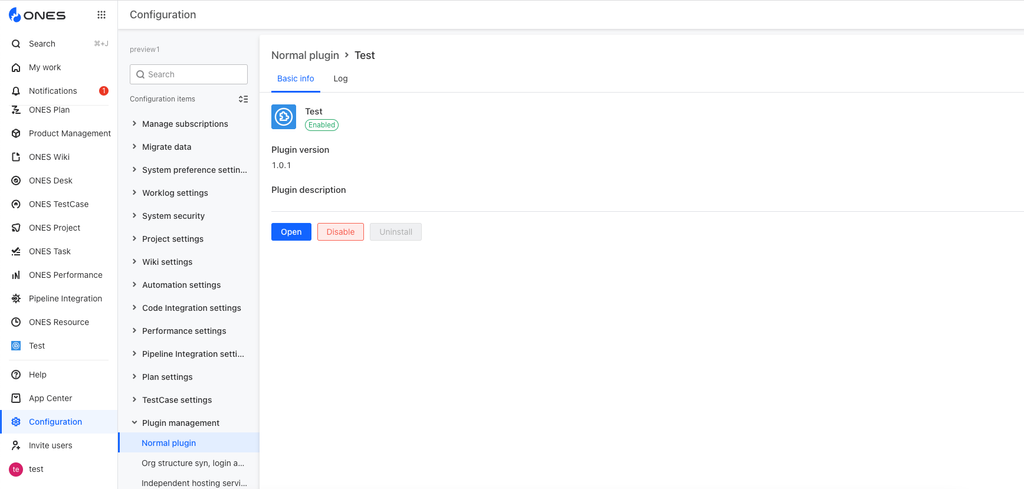Click the Configuration items label
The height and width of the screenshot is (489, 1024).
click(x=162, y=99)
